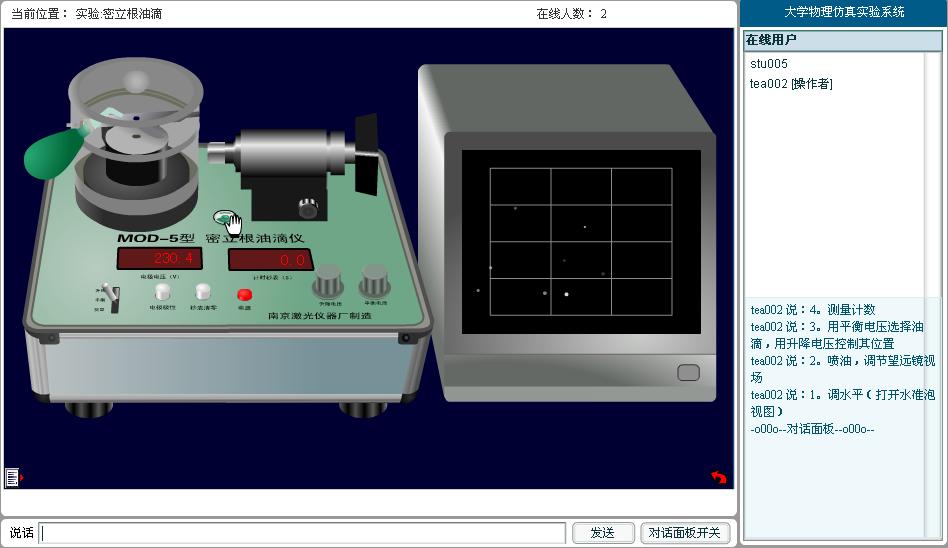Open the document menu icon at bottom-left
Screen dimensions: 948x548
click(x=12, y=477)
